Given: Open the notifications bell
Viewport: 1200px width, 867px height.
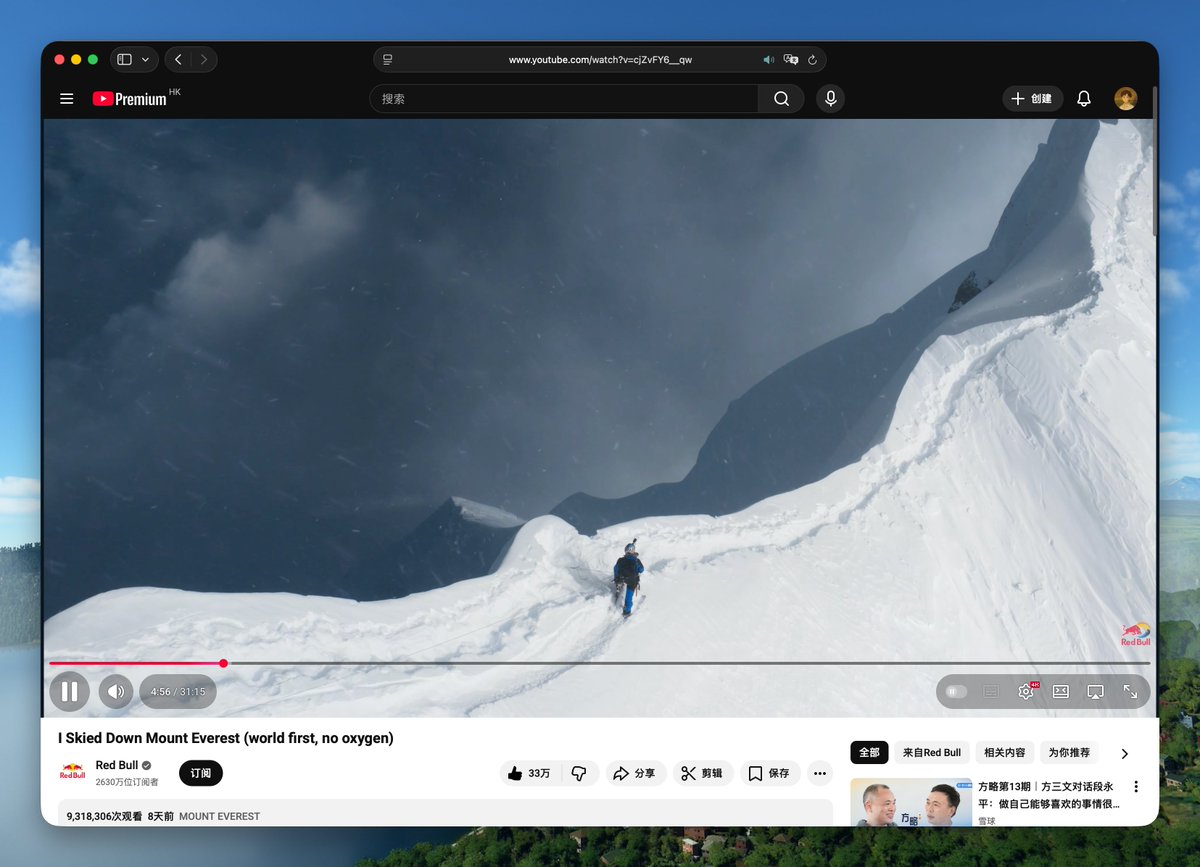Looking at the screenshot, I should click(1084, 99).
